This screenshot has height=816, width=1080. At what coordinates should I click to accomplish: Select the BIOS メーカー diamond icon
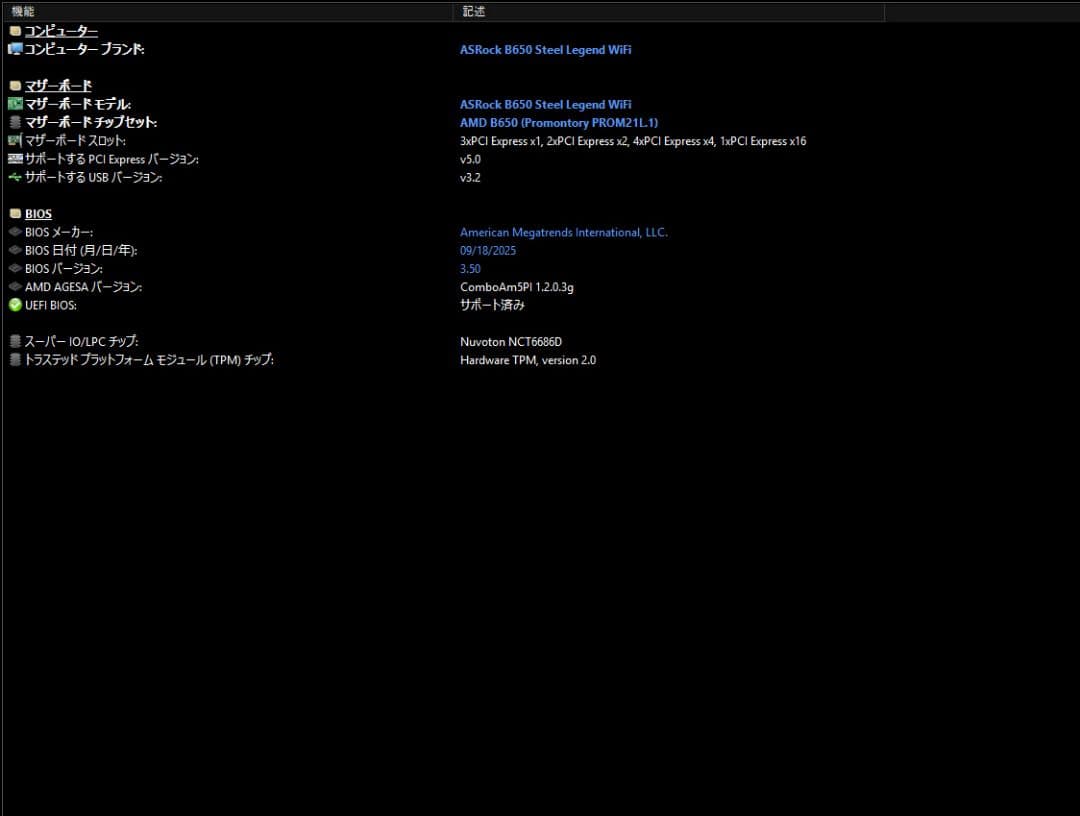[x=14, y=231]
